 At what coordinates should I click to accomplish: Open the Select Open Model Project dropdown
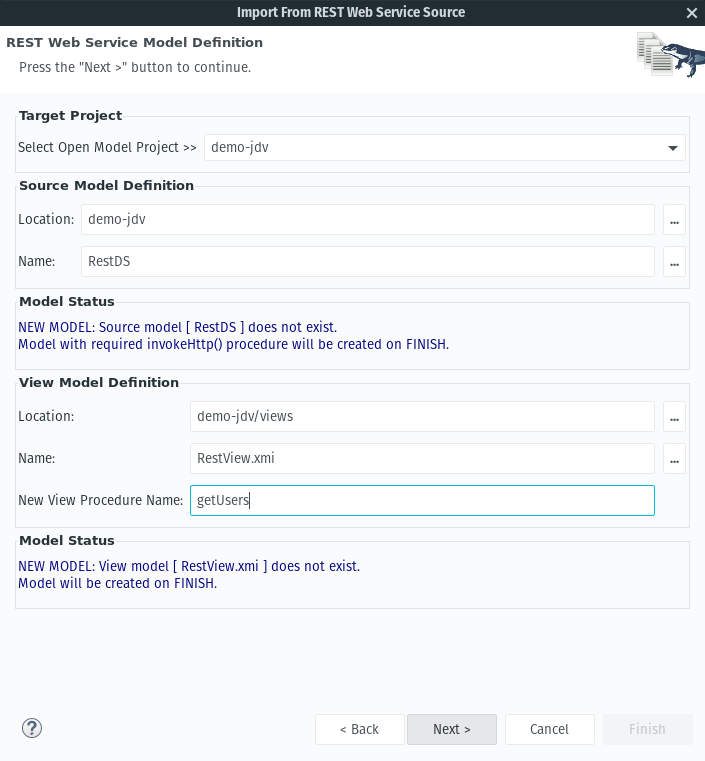click(x=444, y=148)
